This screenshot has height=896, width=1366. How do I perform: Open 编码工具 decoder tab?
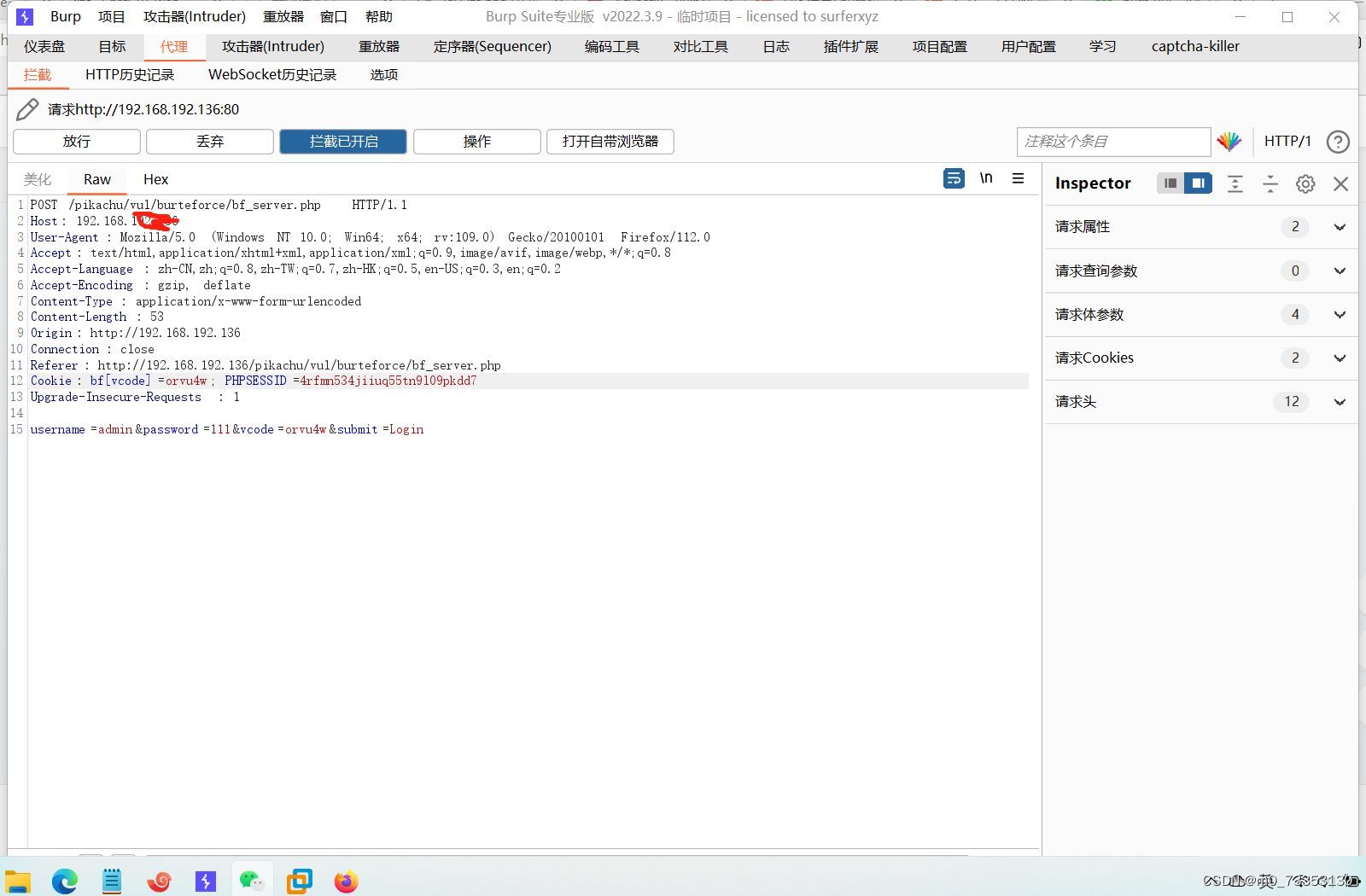(612, 47)
